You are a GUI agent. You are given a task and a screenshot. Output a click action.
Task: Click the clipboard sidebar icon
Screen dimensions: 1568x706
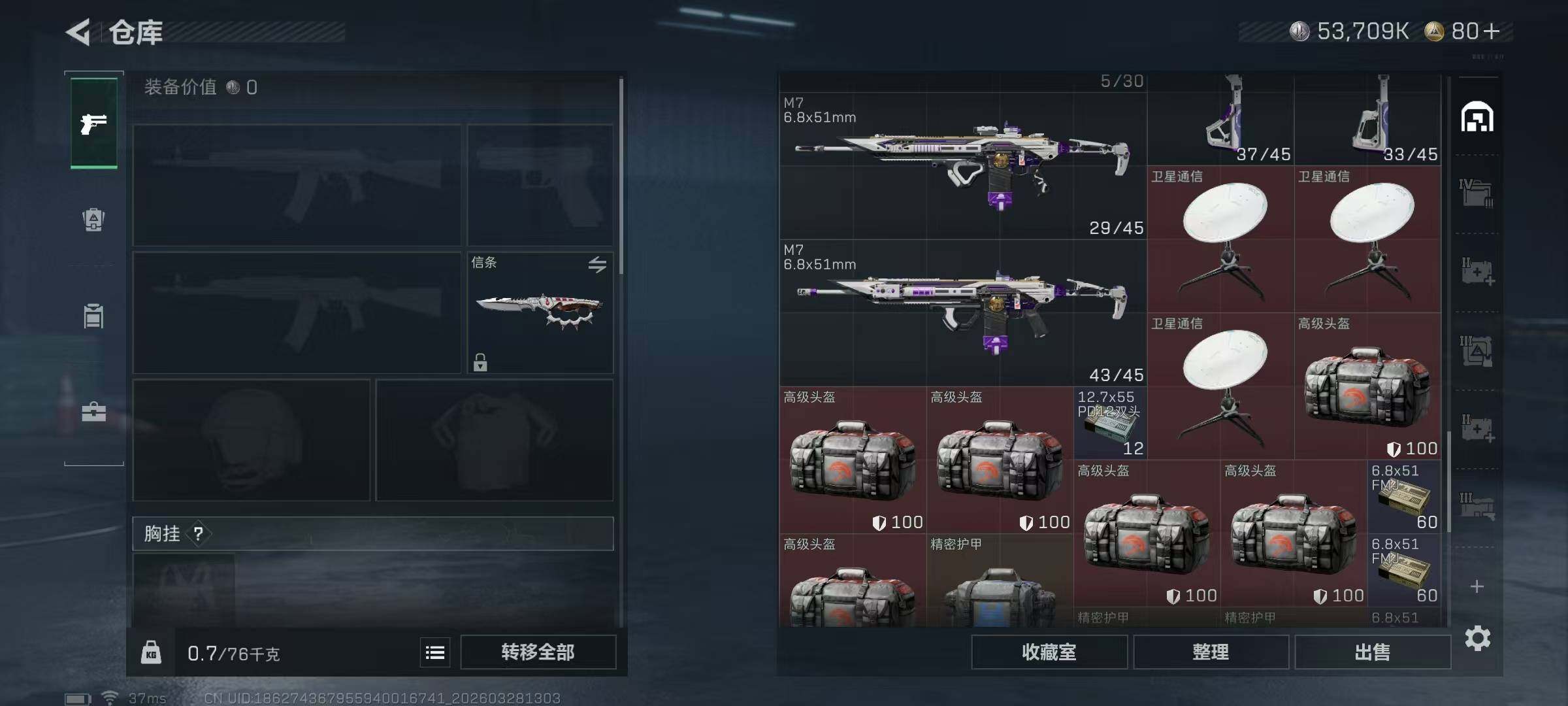[x=93, y=316]
